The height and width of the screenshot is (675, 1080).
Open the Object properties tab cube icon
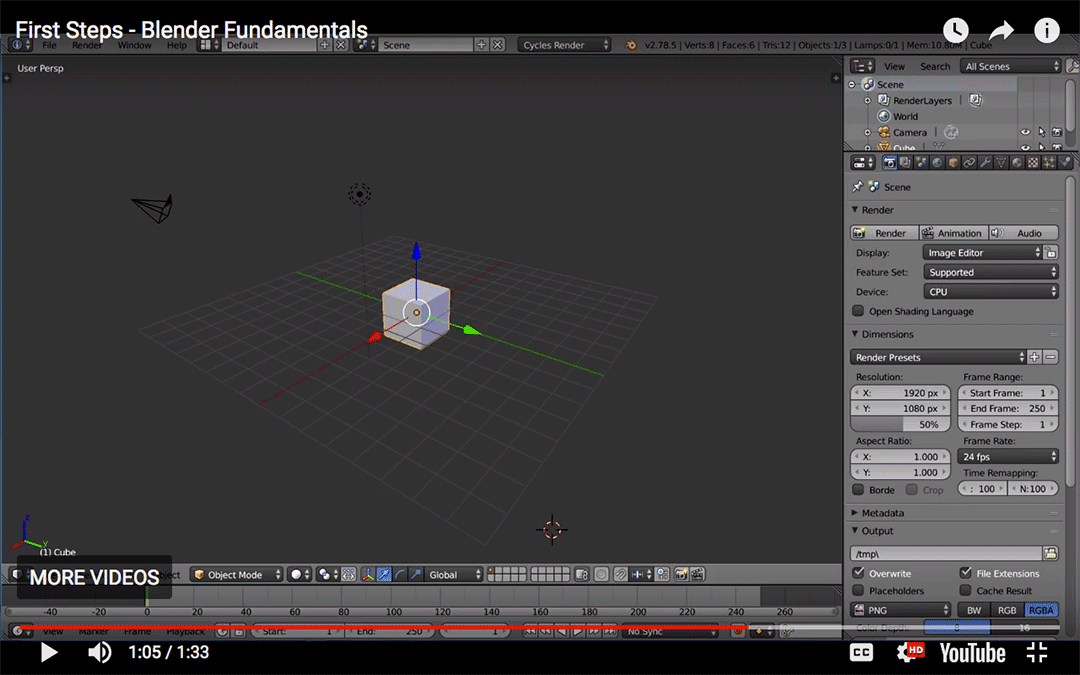pyautogui.click(x=953, y=163)
